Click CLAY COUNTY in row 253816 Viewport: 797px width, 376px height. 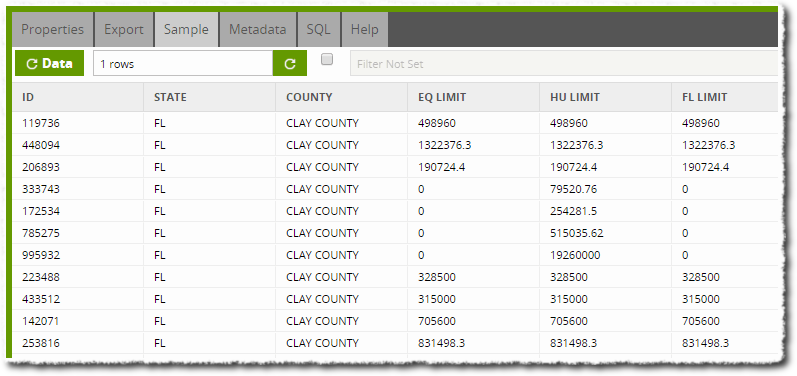click(322, 343)
